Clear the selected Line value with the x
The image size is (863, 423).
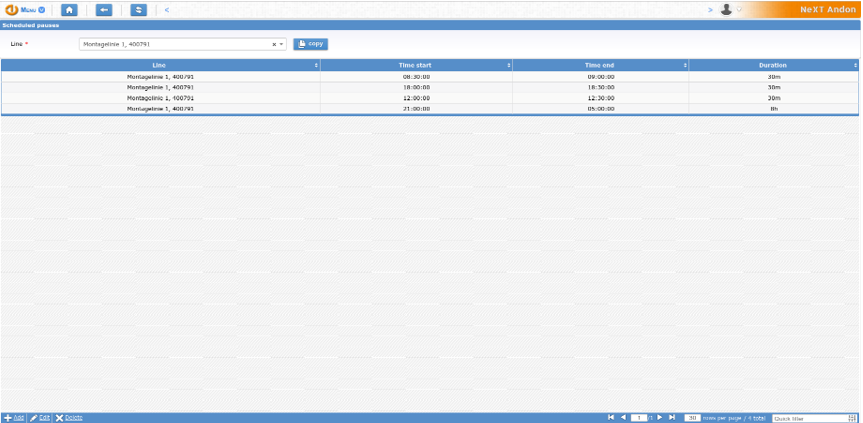(x=274, y=44)
